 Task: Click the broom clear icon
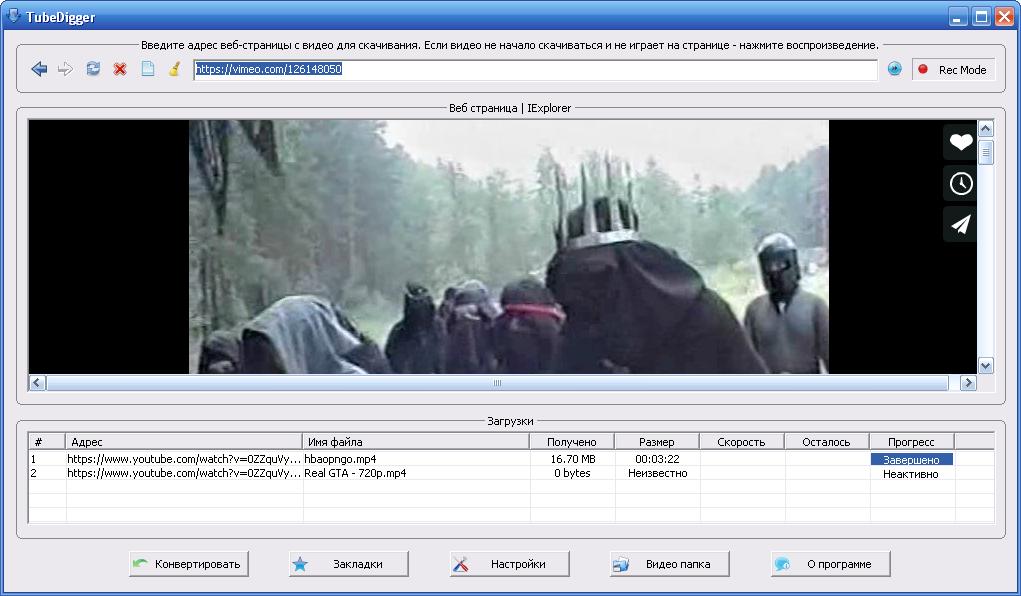175,68
